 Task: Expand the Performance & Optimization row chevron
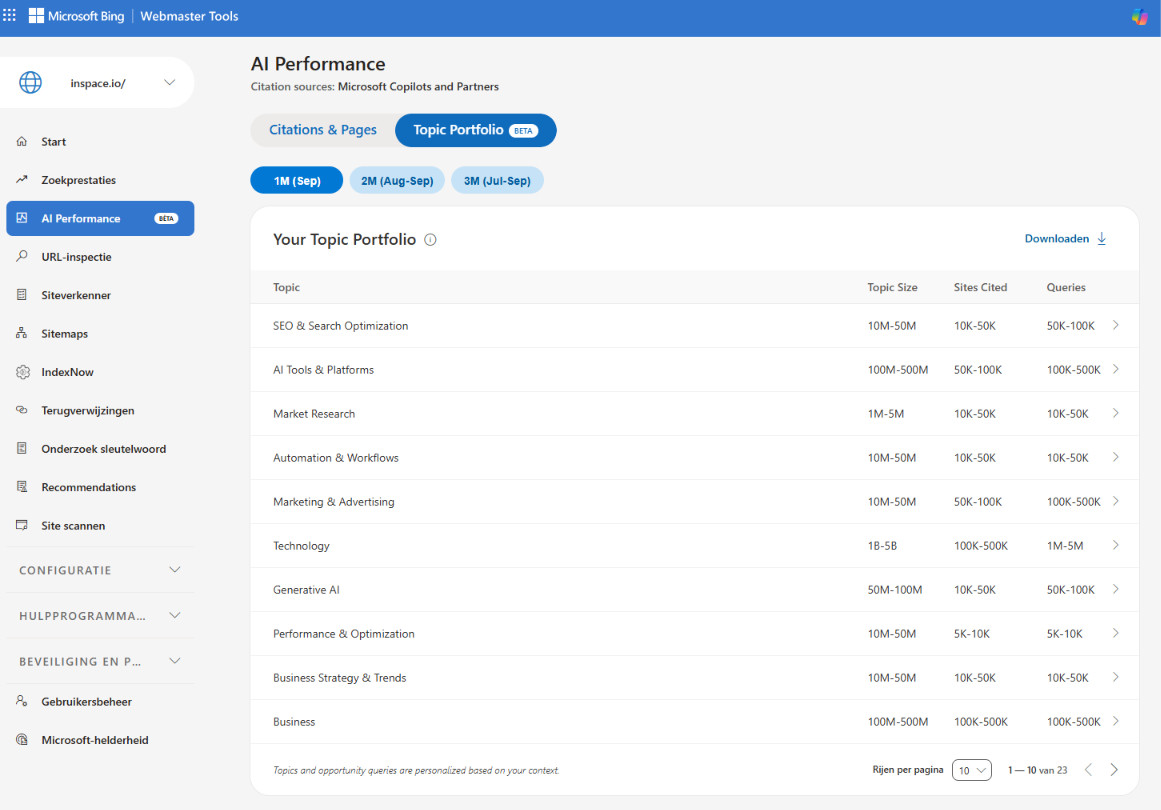1115,633
